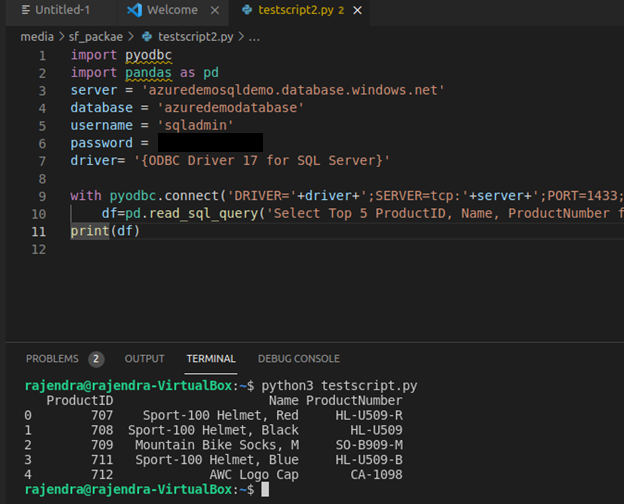Close the testscript2.py editor tab

358,10
